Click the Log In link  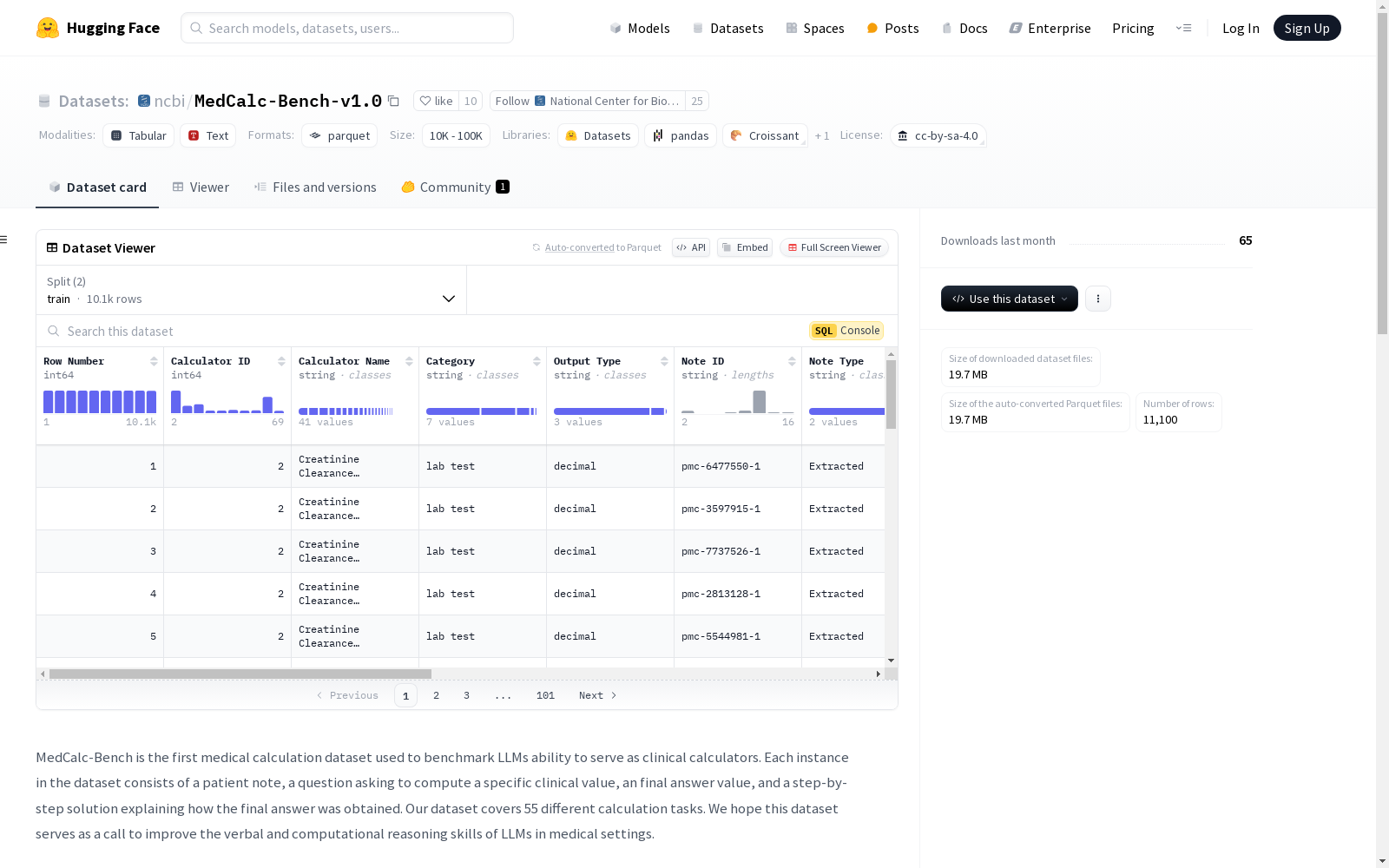pyautogui.click(x=1241, y=28)
